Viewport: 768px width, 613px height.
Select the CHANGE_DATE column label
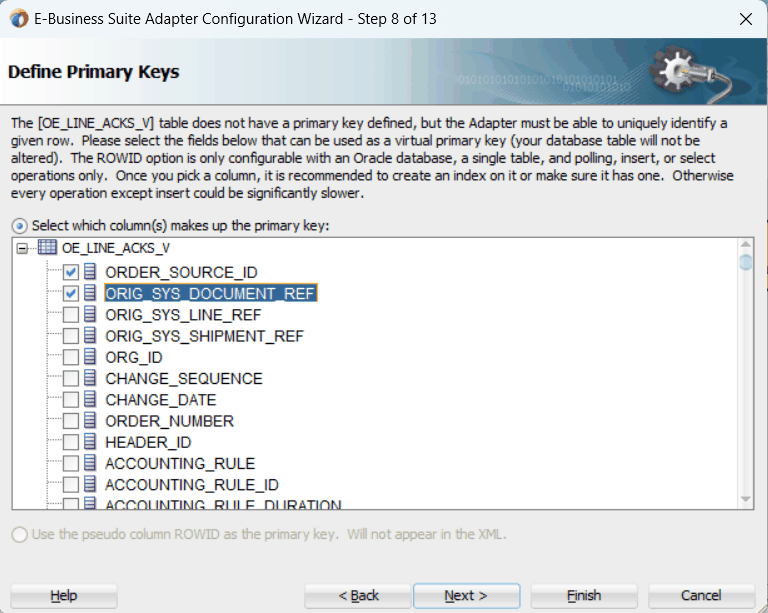[161, 400]
